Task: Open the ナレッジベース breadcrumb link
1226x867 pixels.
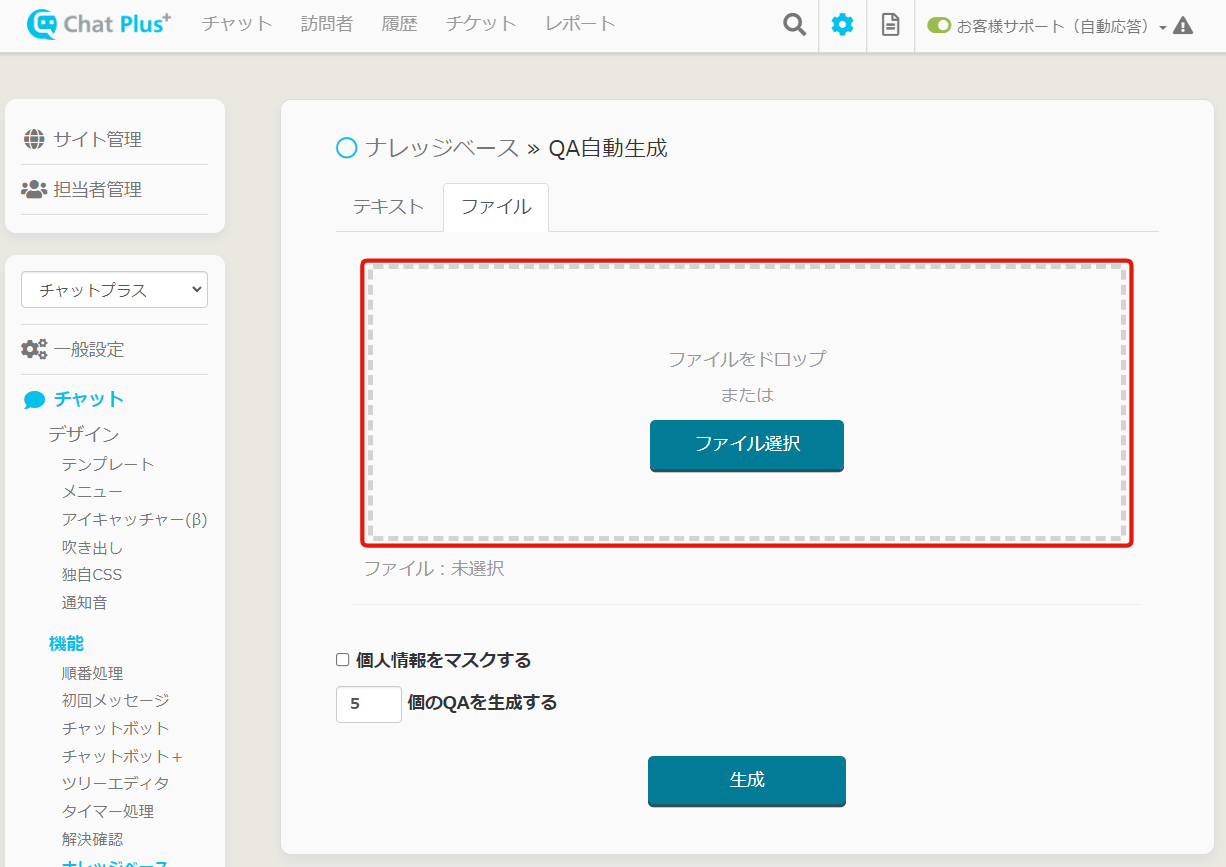Action: pos(441,148)
